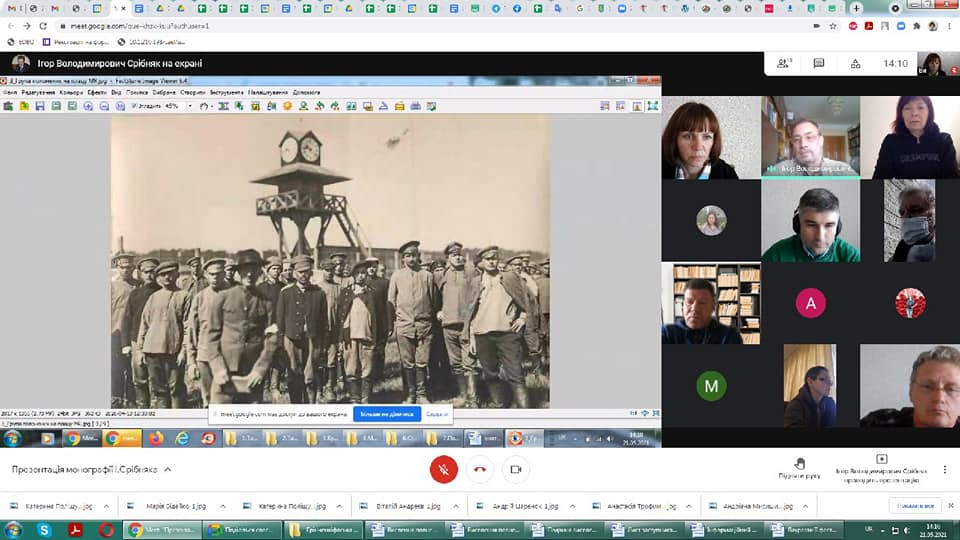960x540 pixels.
Task: Raise hand in the meeting
Action: [799, 467]
